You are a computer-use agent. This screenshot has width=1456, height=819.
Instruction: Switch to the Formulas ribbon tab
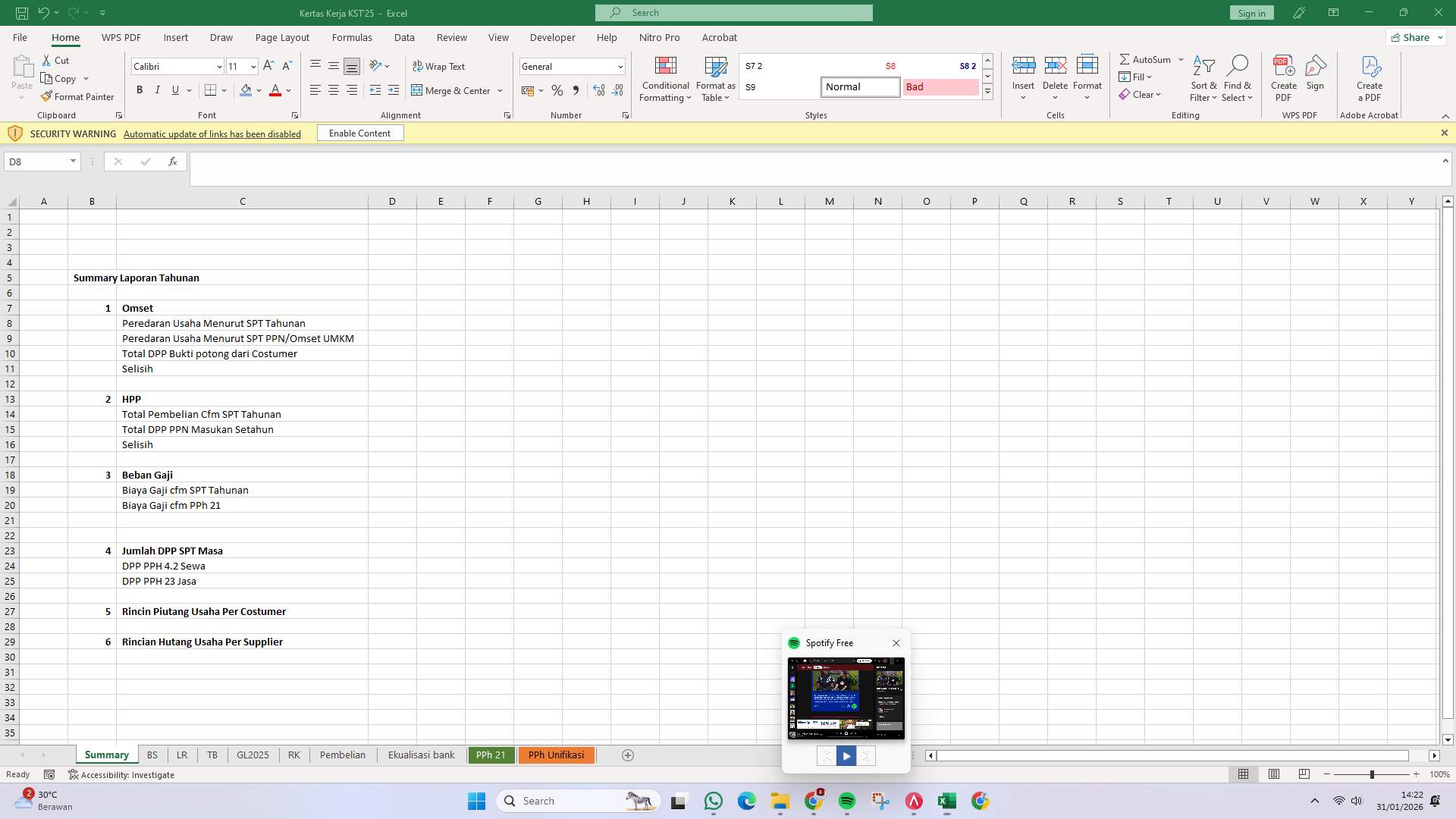[x=352, y=37]
